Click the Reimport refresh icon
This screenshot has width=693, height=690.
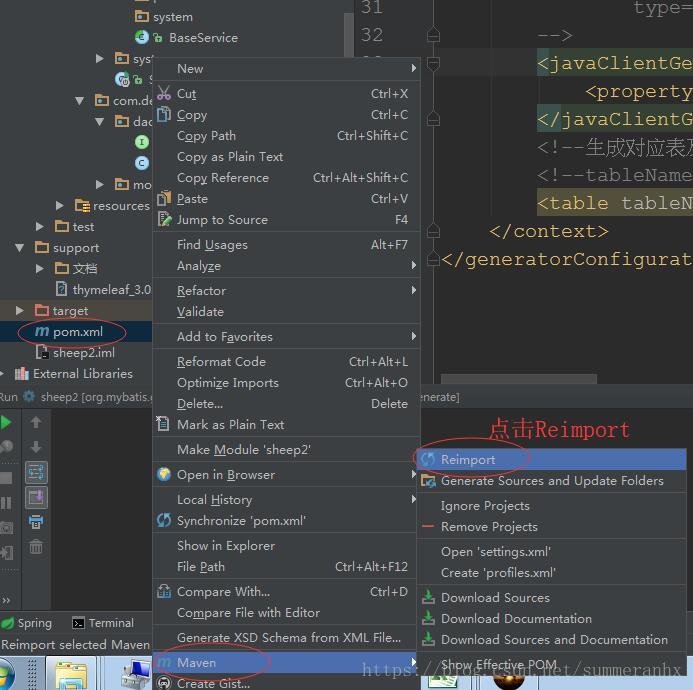click(x=428, y=459)
